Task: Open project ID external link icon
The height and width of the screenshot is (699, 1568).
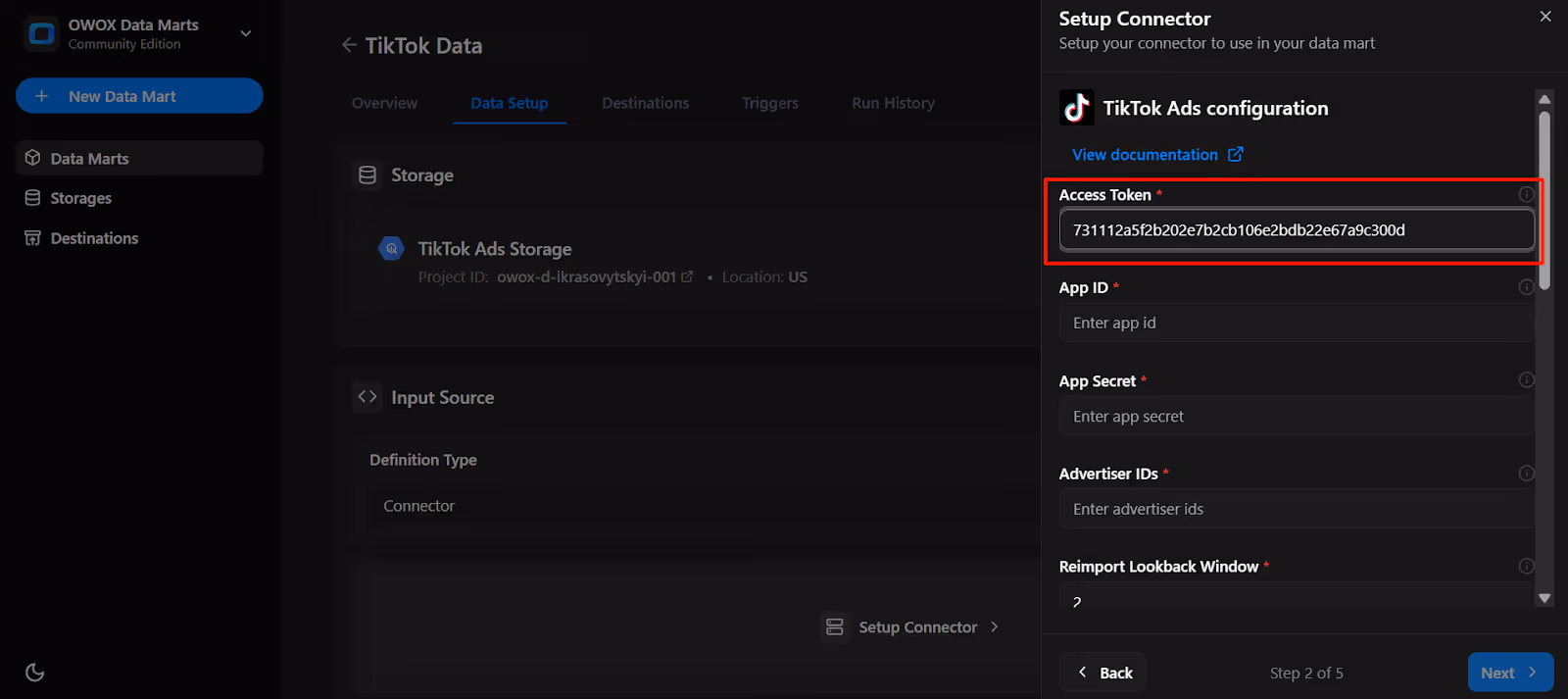Action: coord(687,277)
